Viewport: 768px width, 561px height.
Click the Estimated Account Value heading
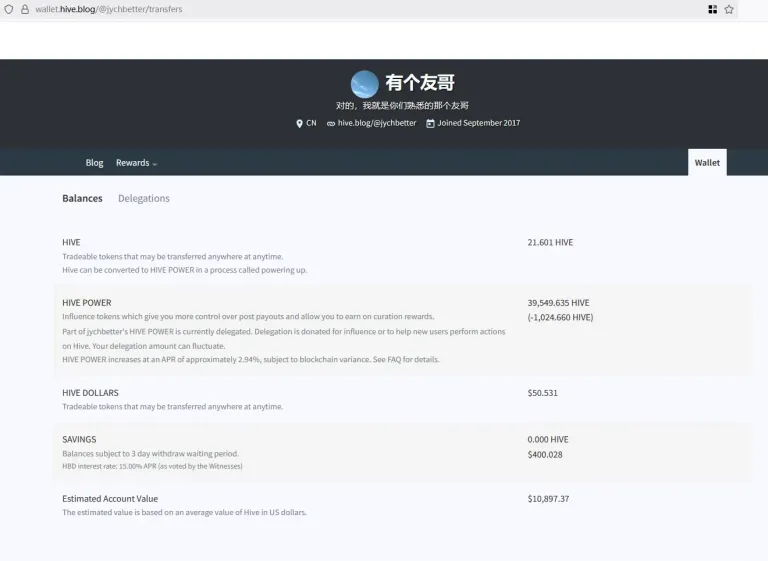(x=110, y=499)
